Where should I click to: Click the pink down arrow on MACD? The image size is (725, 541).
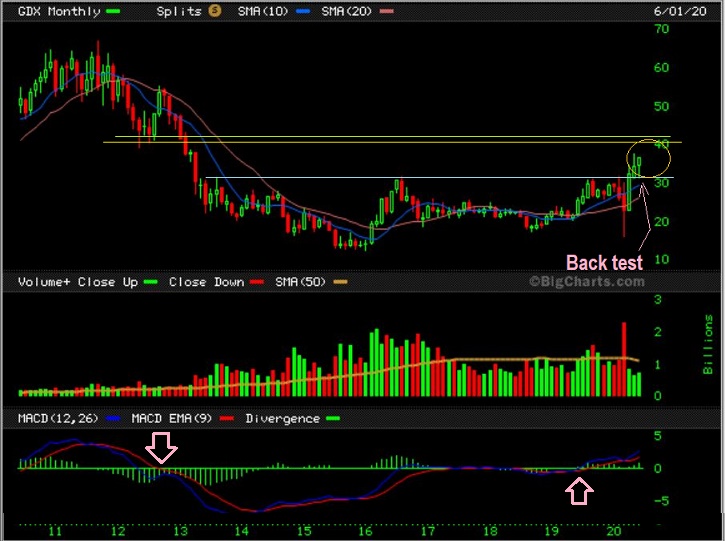point(162,448)
